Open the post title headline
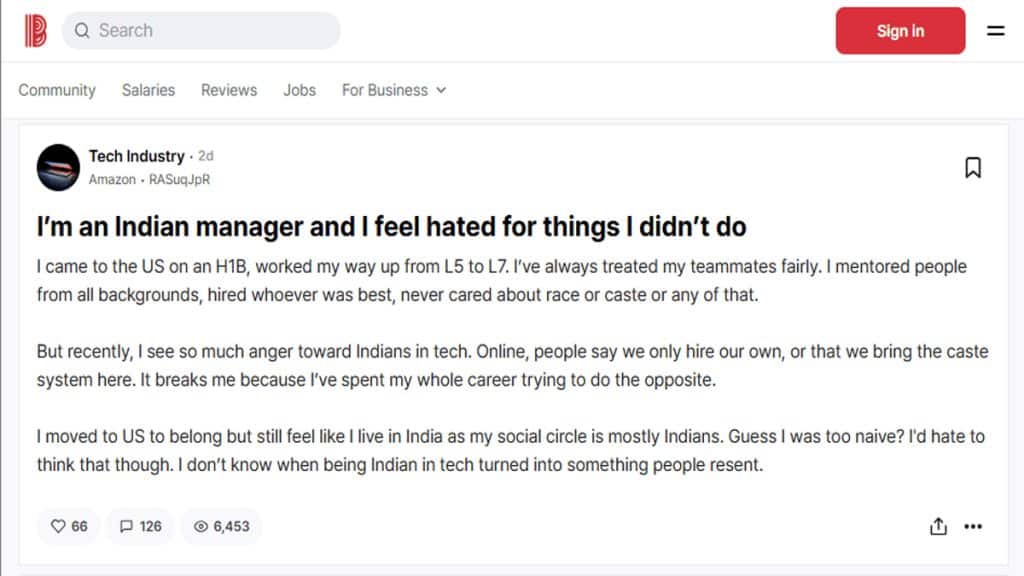Image resolution: width=1024 pixels, height=576 pixels. [x=391, y=227]
